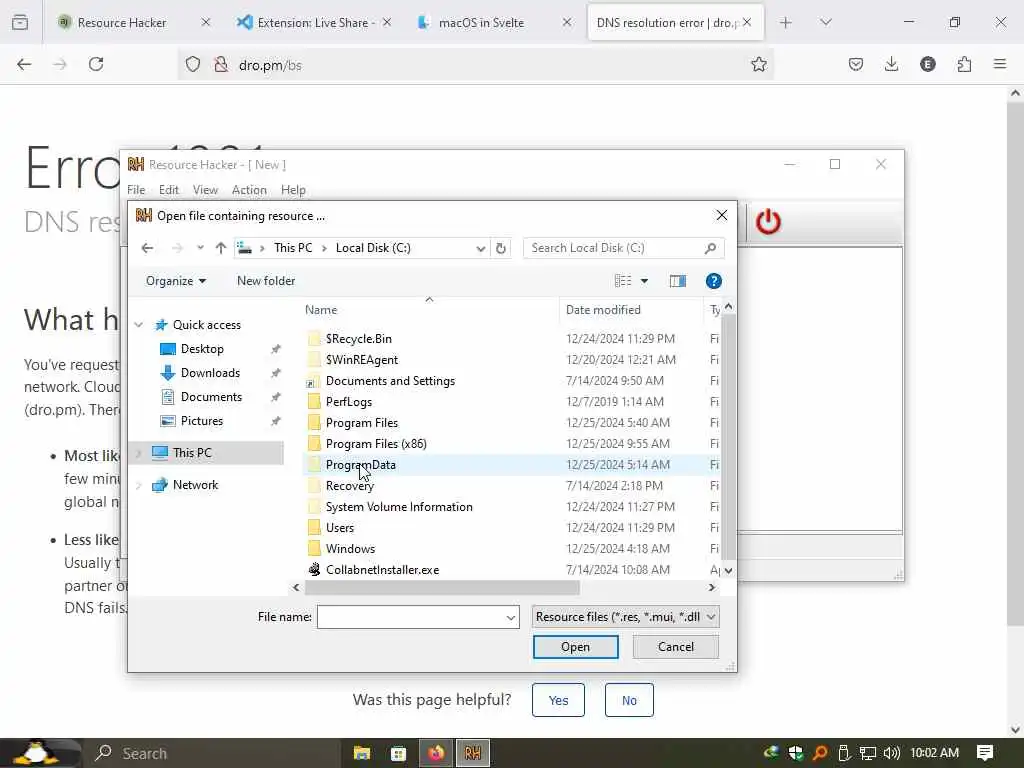Click the File name input field
Viewport: 1024px width, 768px height.
411,617
